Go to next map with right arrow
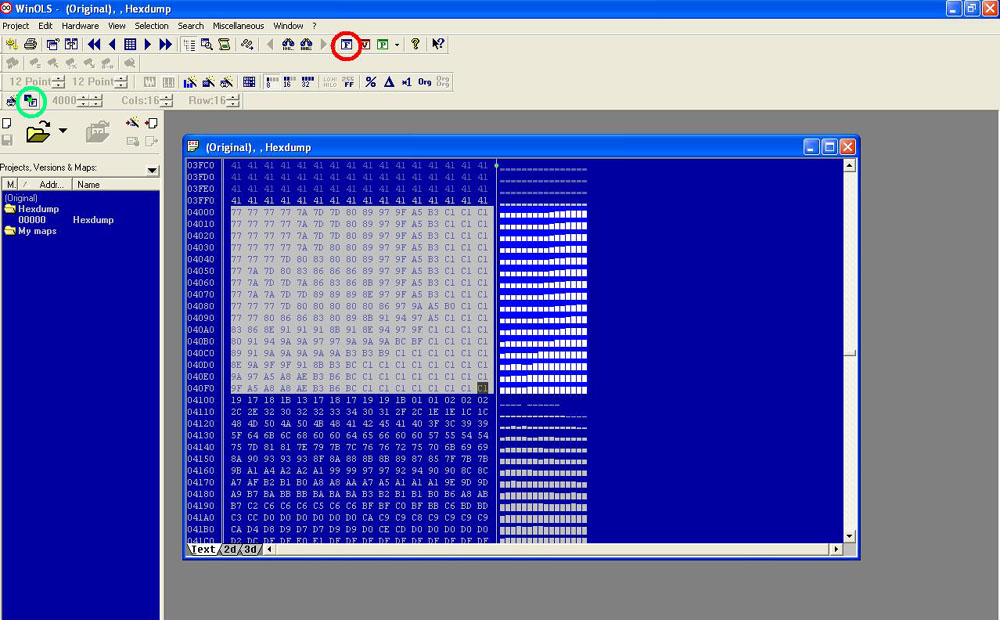This screenshot has height=620, width=1000. pos(148,44)
